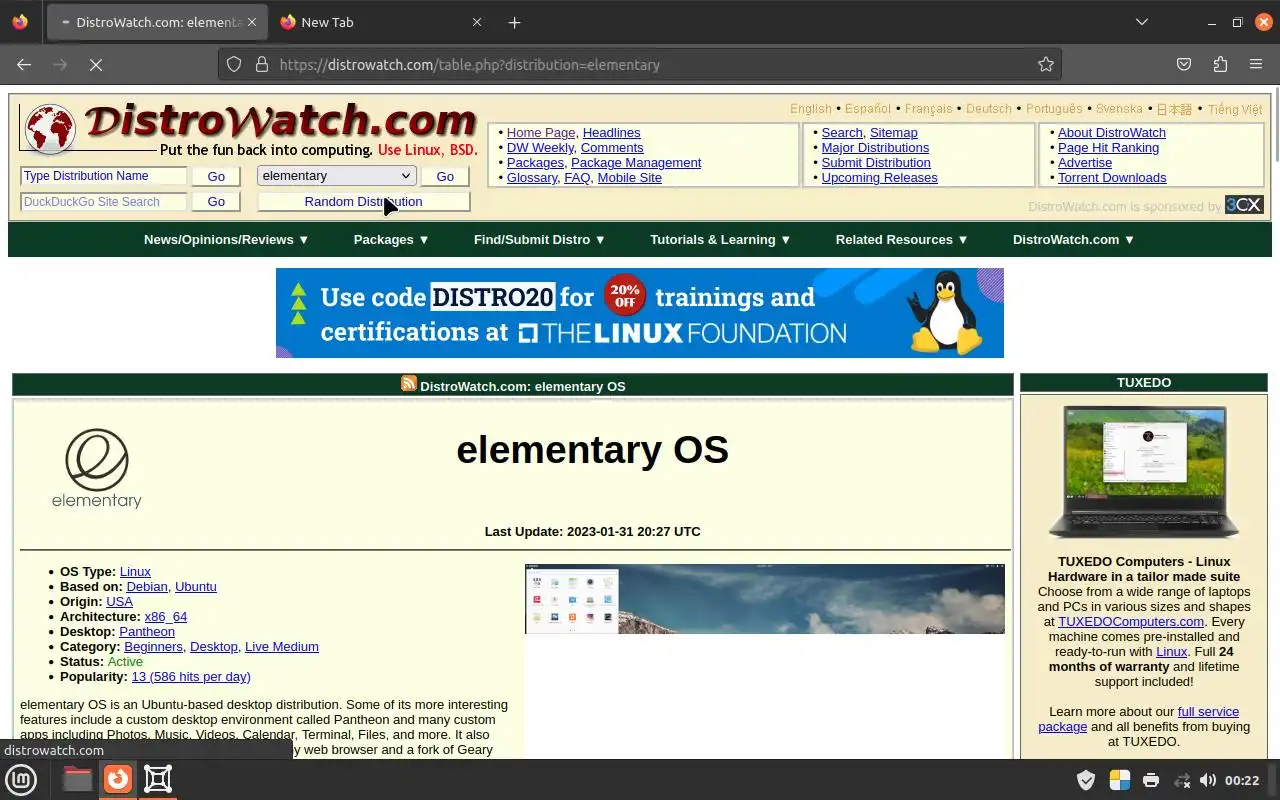Click the volume speaker tray icon
The image size is (1280, 800).
pos(1208,780)
